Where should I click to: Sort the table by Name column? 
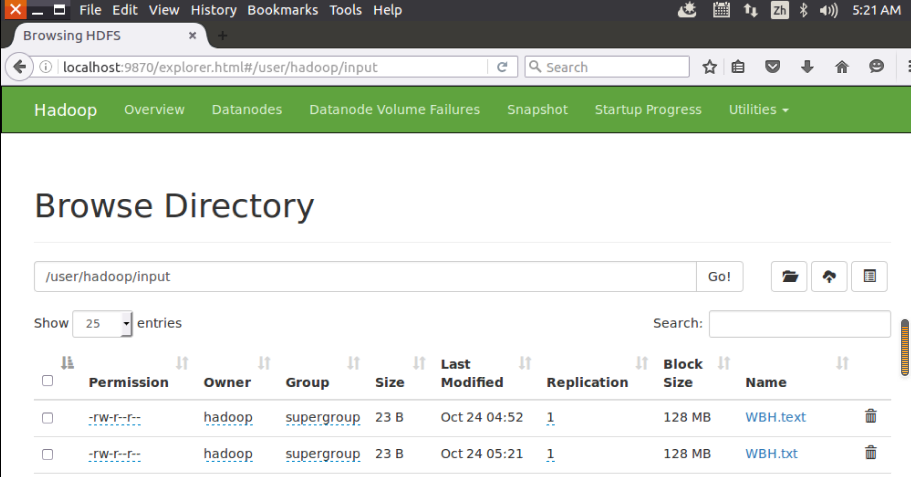coord(766,382)
